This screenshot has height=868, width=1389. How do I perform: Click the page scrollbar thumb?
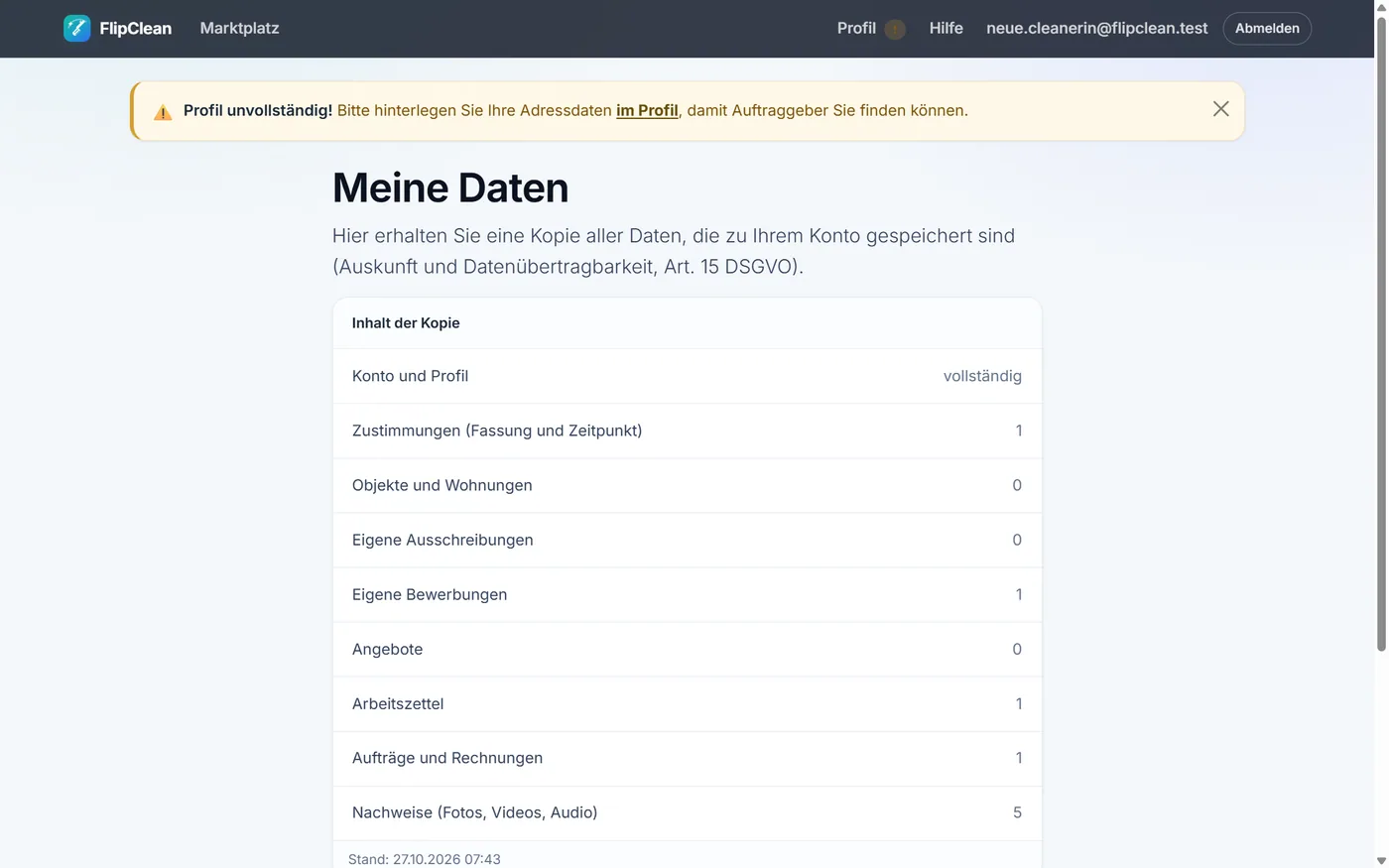click(1381, 332)
